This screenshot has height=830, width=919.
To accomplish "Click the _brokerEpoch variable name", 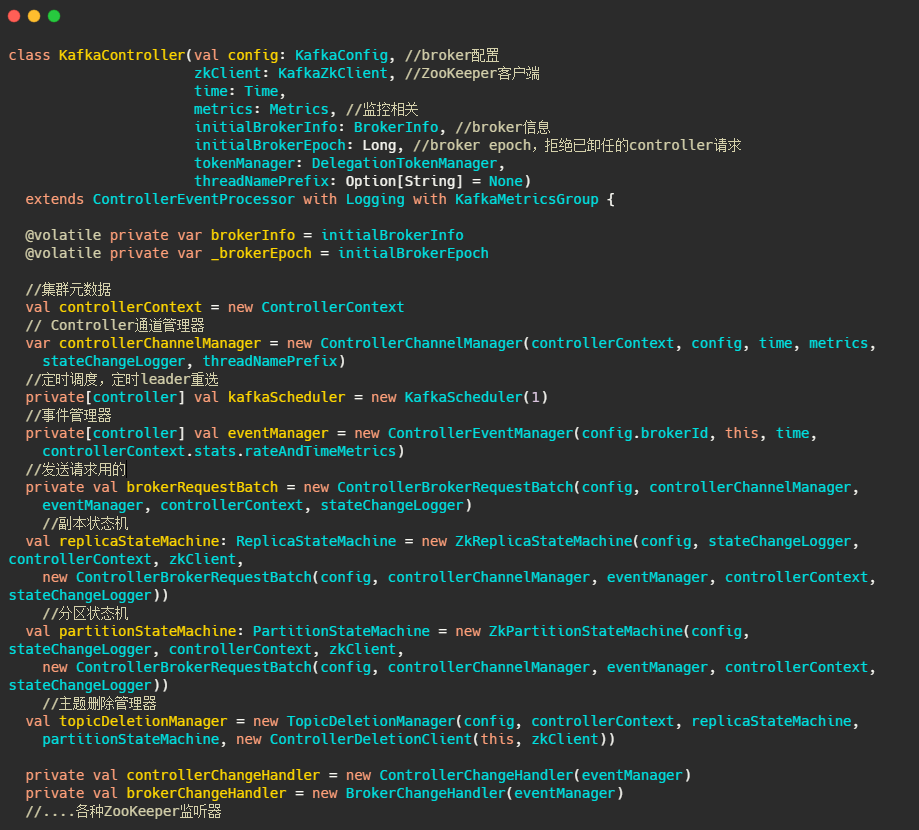I will pyautogui.click(x=261, y=253).
